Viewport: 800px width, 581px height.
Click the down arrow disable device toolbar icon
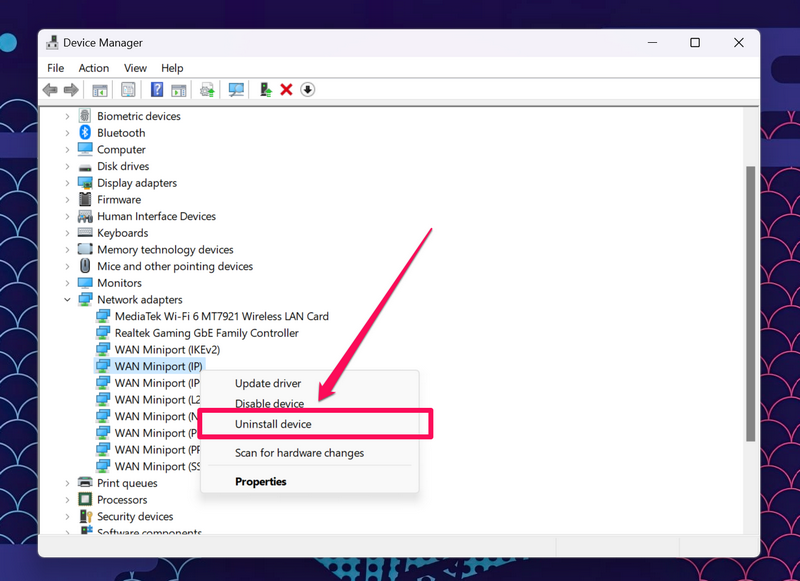(x=308, y=90)
